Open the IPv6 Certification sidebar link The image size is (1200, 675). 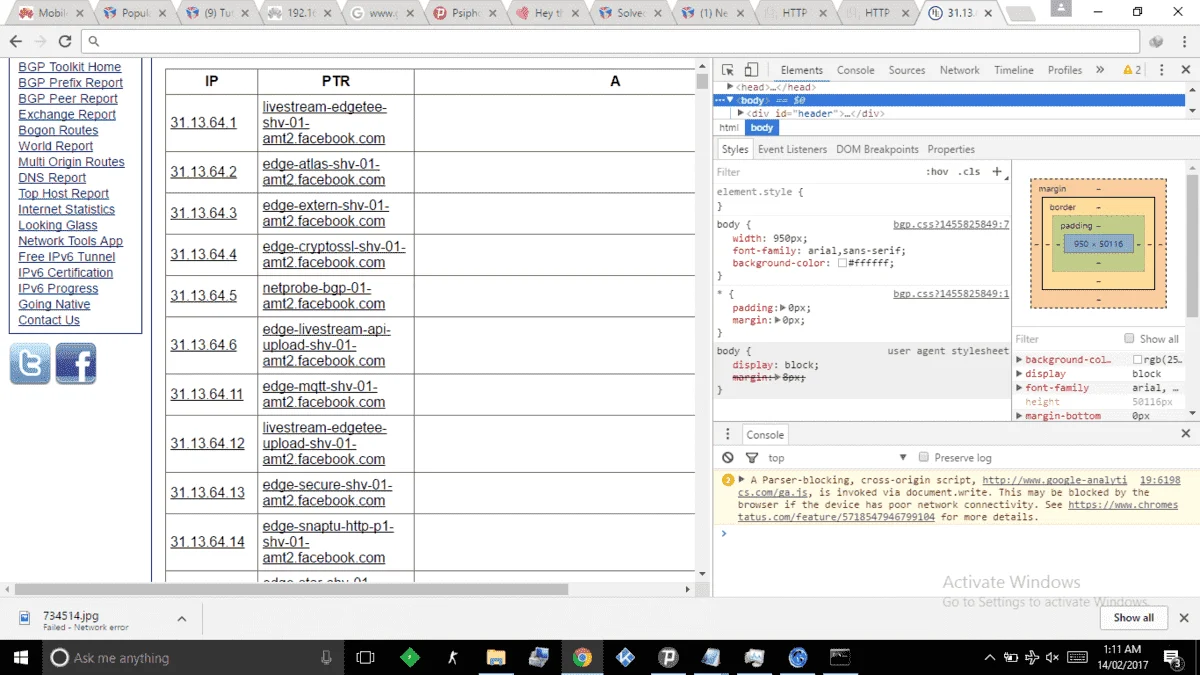tap(65, 273)
